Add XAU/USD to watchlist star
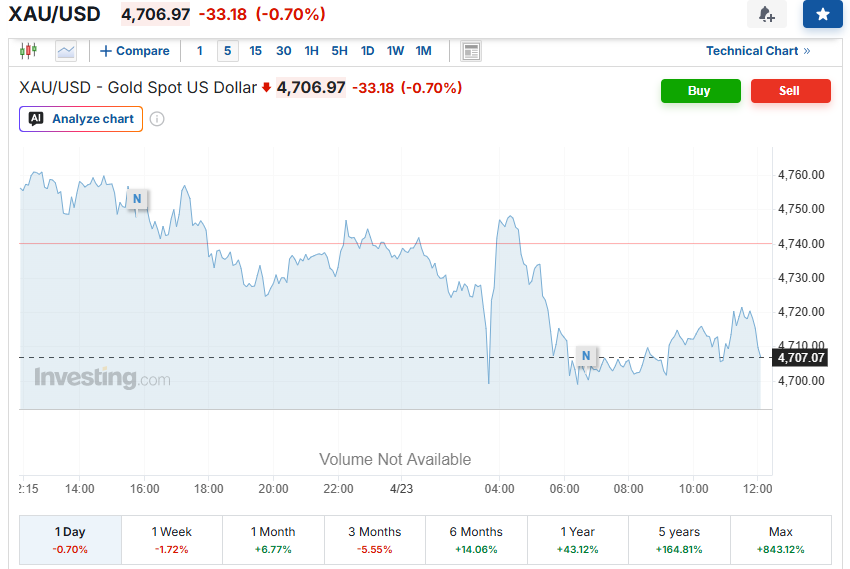 (822, 14)
